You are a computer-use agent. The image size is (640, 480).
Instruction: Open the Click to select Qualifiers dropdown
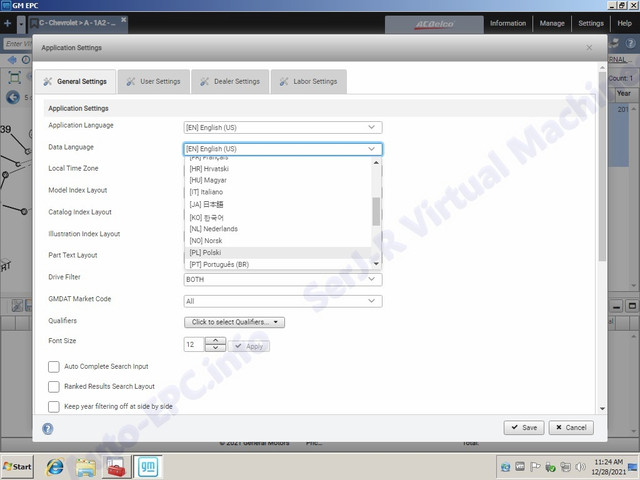[234, 322]
